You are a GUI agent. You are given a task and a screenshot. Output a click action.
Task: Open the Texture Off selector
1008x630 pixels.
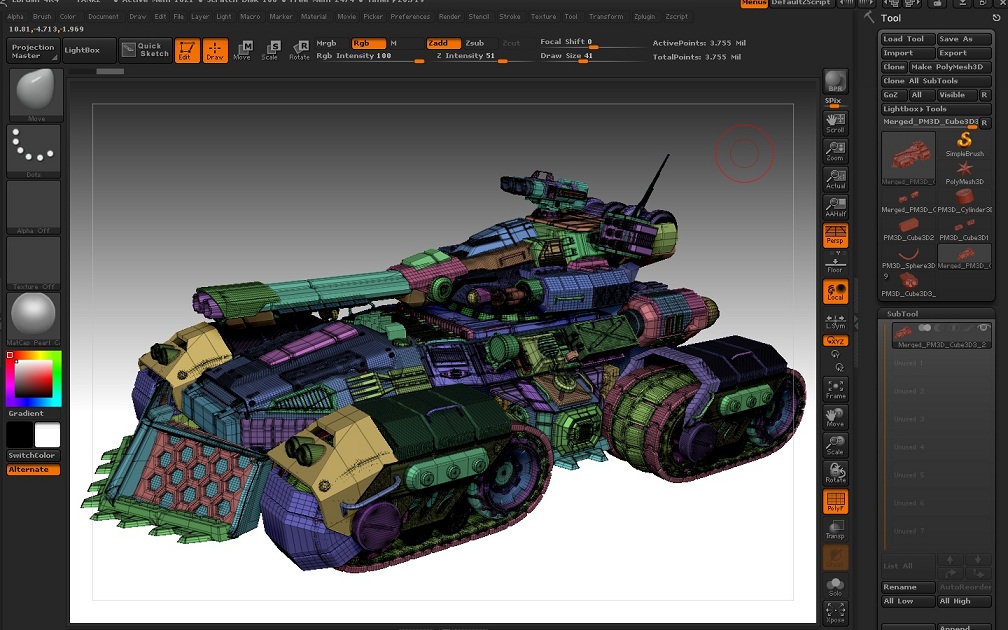[33, 263]
